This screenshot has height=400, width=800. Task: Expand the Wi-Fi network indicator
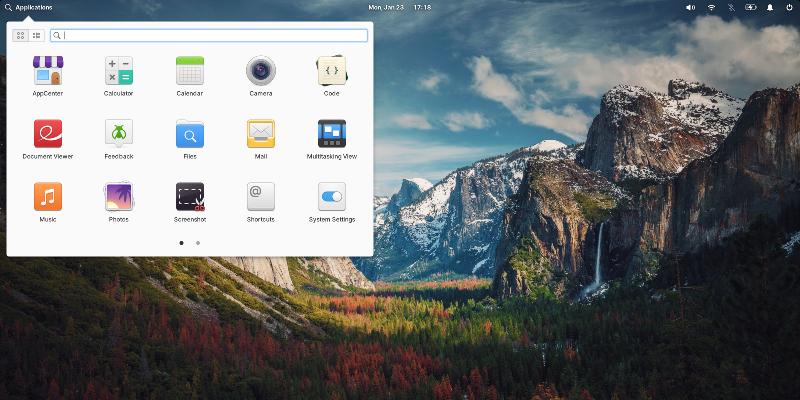coord(712,7)
